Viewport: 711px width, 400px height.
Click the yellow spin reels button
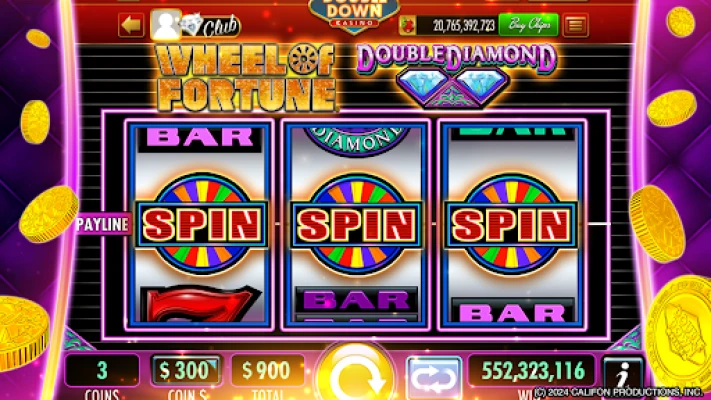click(x=356, y=375)
